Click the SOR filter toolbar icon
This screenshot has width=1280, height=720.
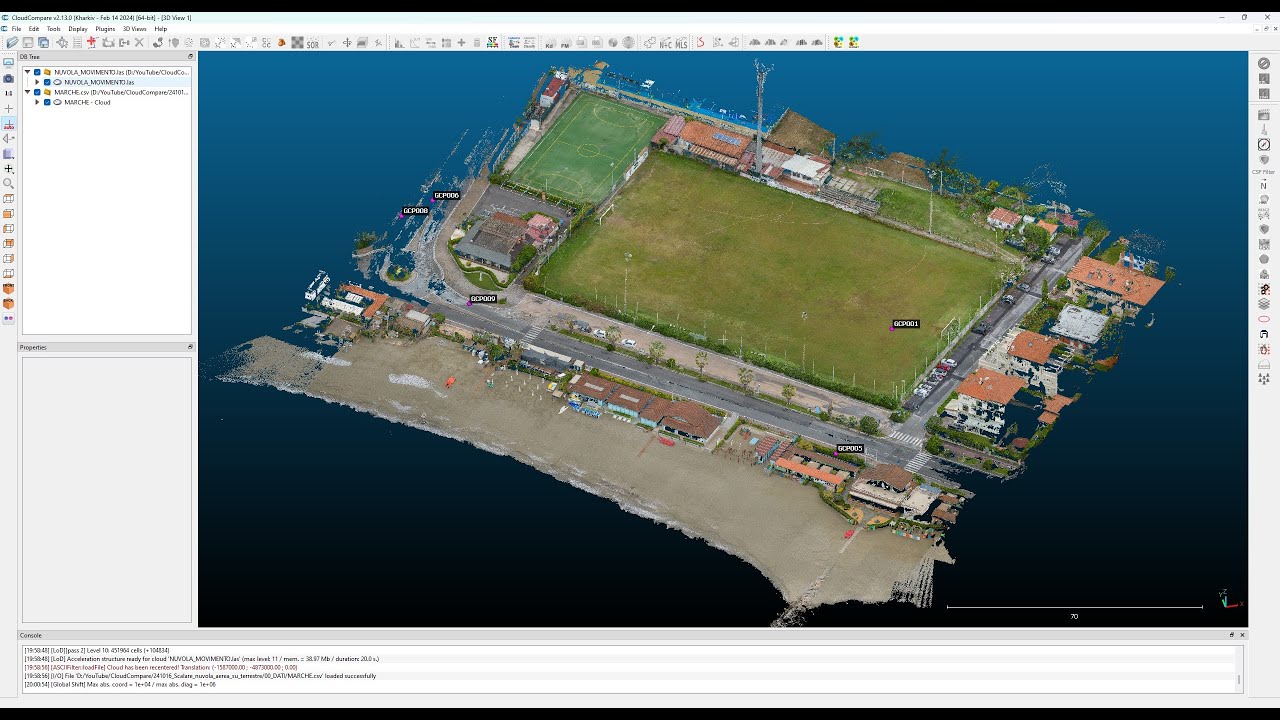313,42
